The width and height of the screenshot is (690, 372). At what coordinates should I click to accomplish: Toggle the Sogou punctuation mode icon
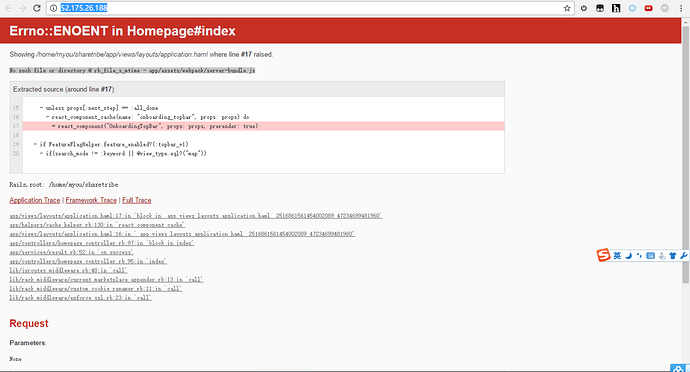pyautogui.click(x=639, y=256)
